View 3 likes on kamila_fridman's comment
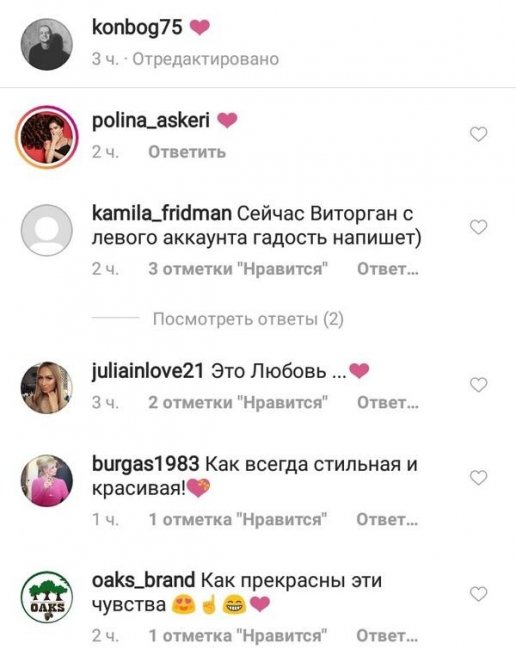This screenshot has height=650, width=516. click(238, 269)
